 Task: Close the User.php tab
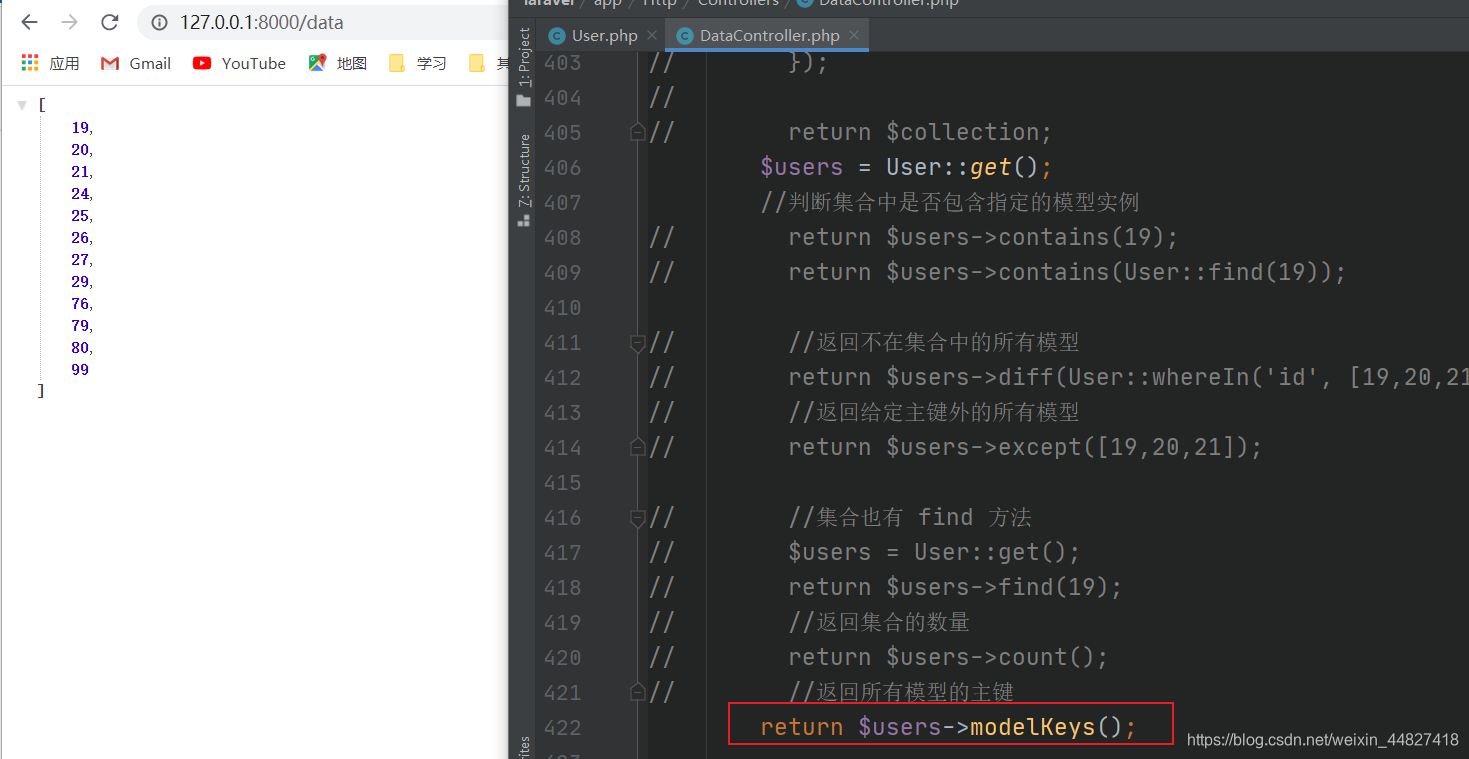pyautogui.click(x=652, y=35)
